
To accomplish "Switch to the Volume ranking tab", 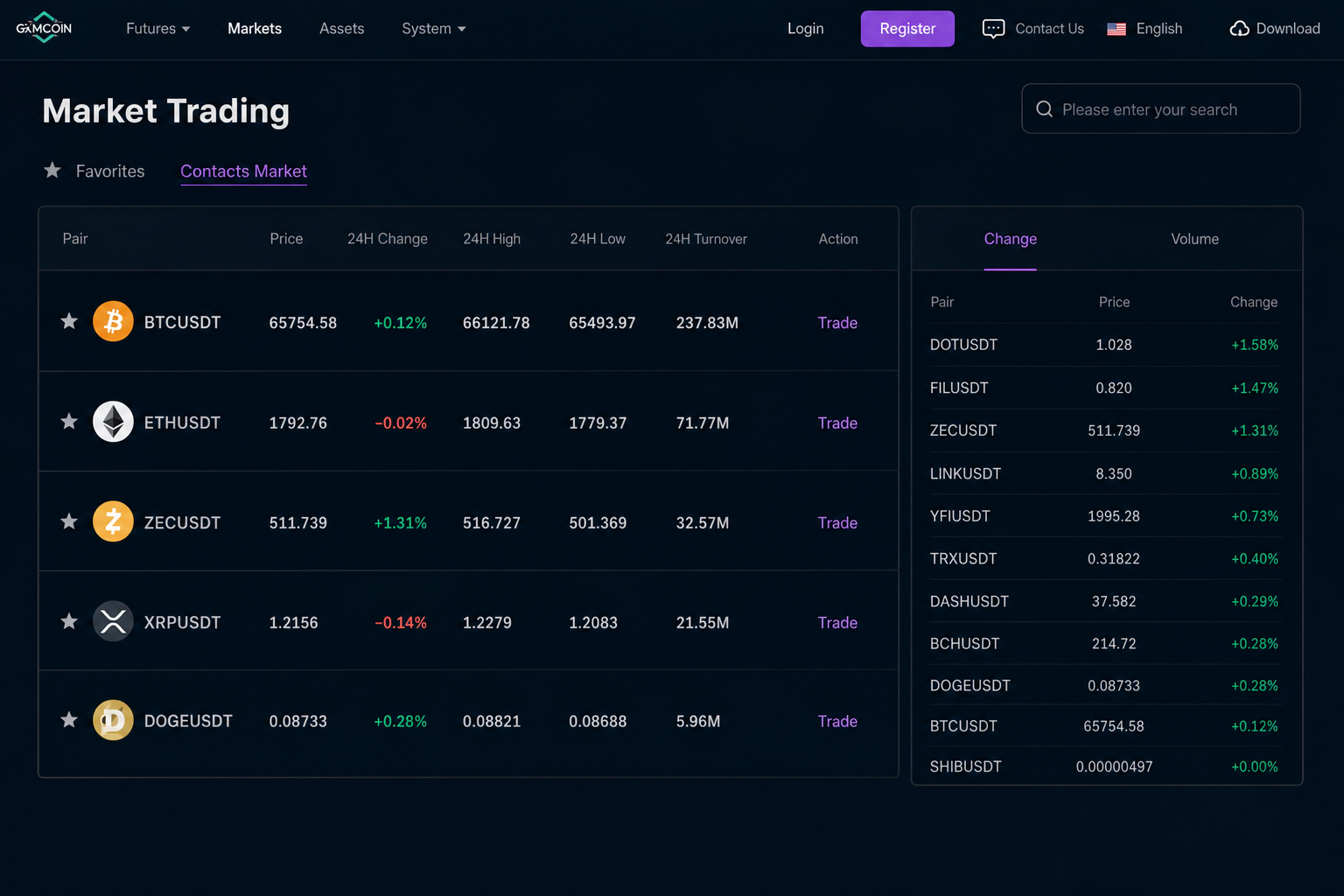I will point(1194,239).
